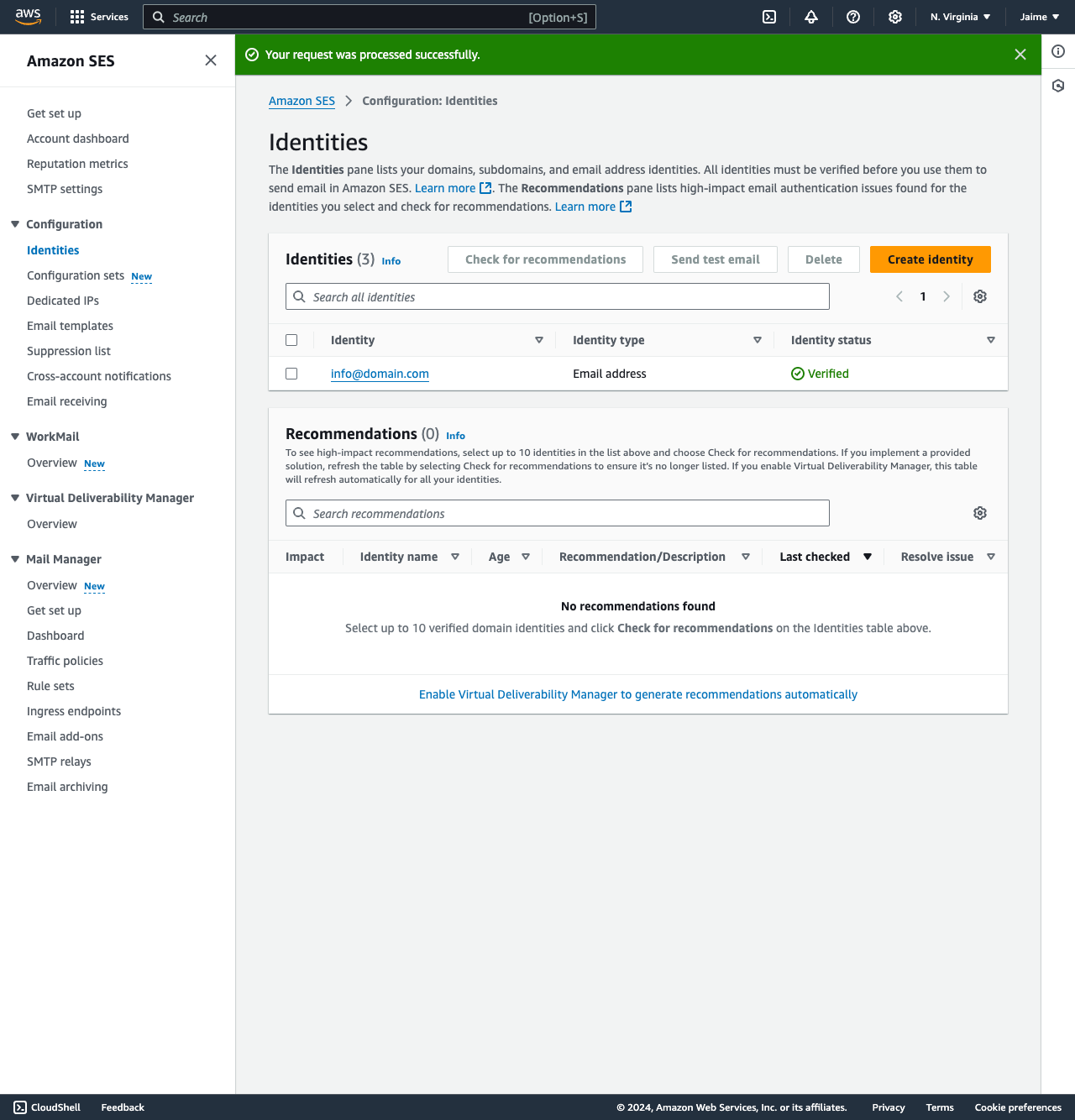Viewport: 1075px width, 1120px height.
Task: Open Identities table preferences gear
Action: [980, 296]
